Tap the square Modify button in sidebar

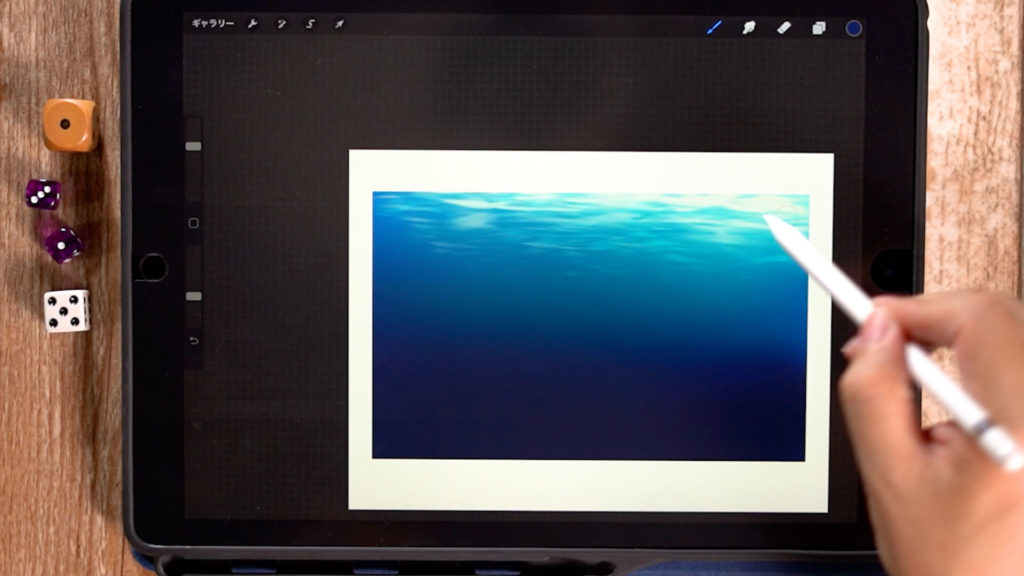click(x=193, y=223)
